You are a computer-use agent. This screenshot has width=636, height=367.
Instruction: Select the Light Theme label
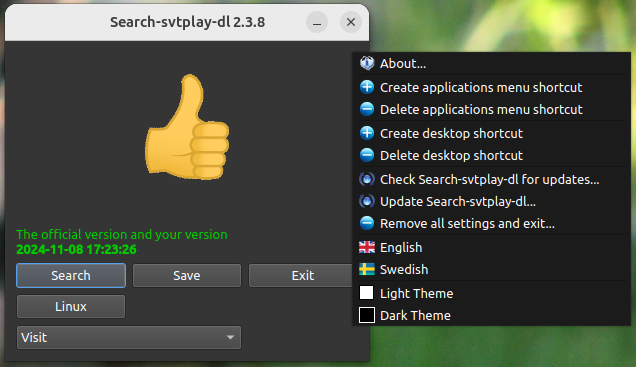pyautogui.click(x=416, y=293)
